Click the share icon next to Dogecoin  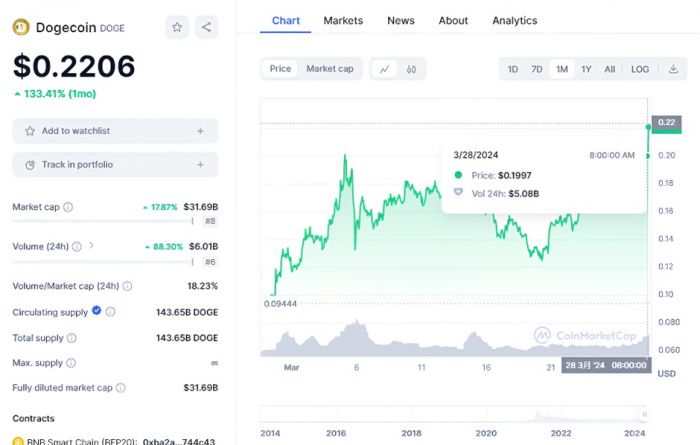coord(206,27)
